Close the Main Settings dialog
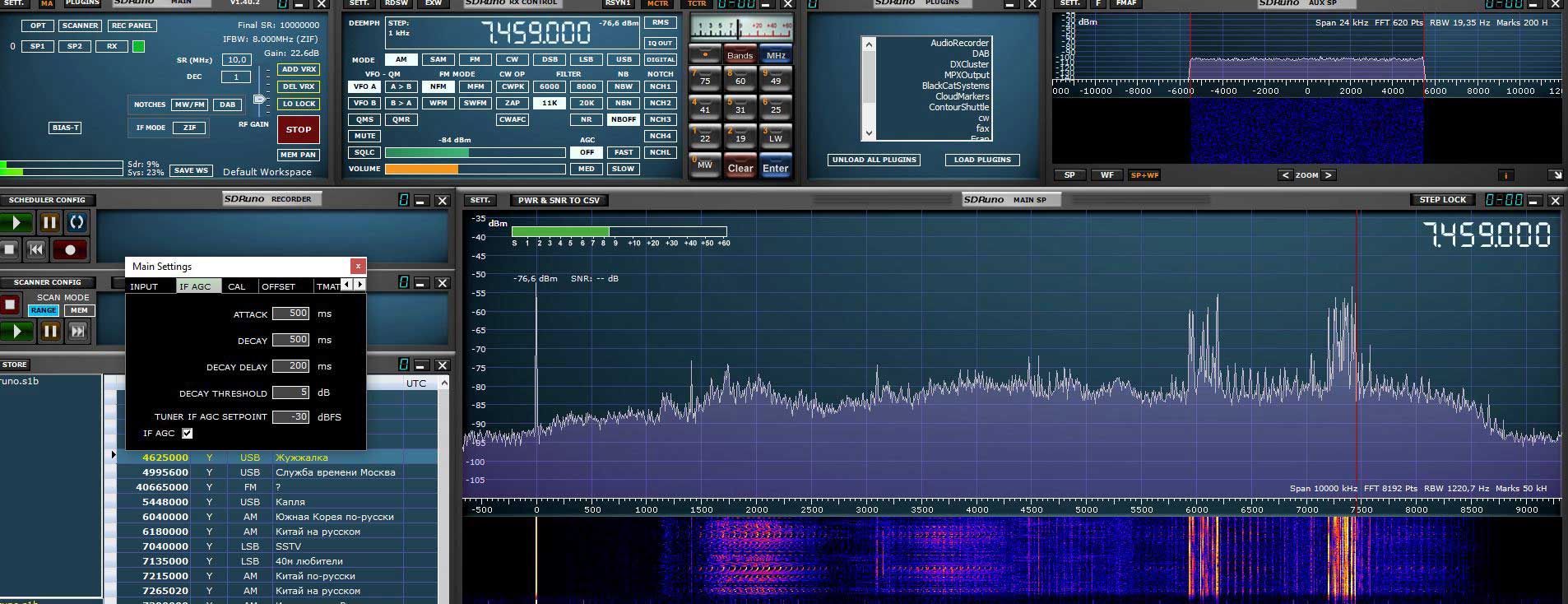 pos(358,266)
